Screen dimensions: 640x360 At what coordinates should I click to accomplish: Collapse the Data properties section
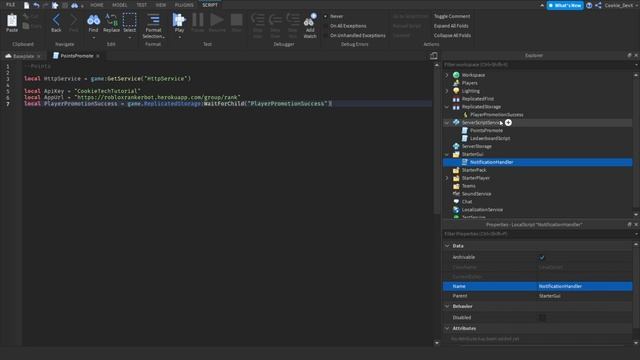(447, 246)
